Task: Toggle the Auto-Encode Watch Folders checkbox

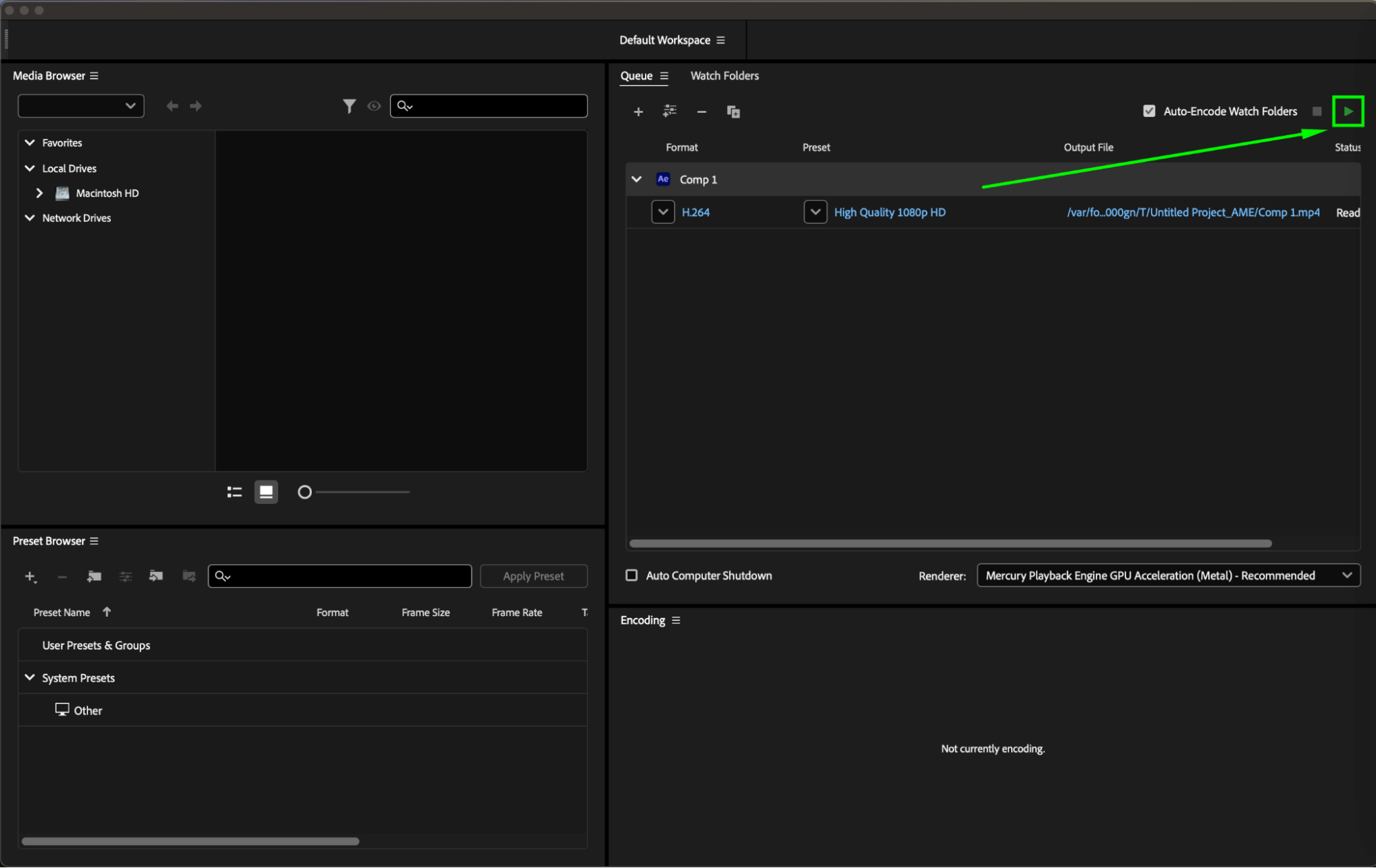Action: [1149, 112]
